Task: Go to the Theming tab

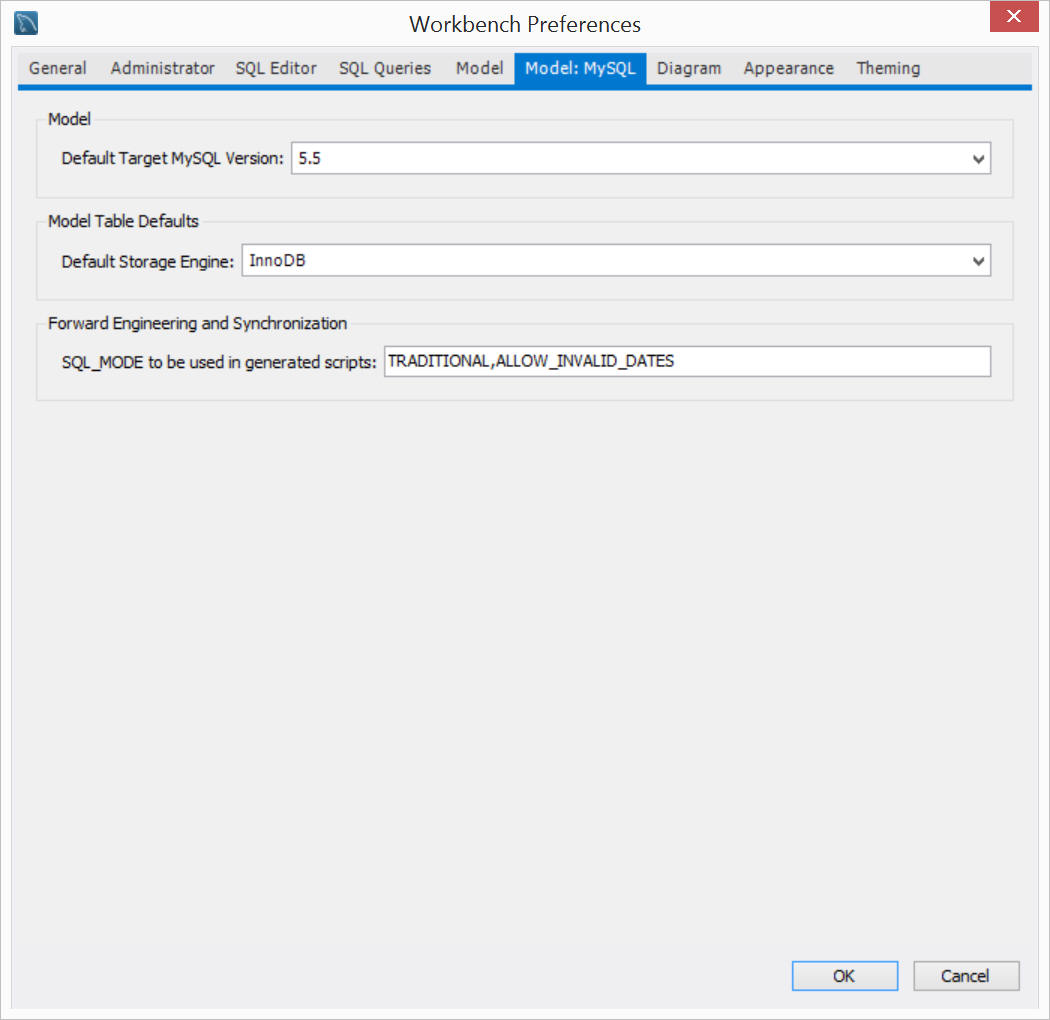Action: pyautogui.click(x=888, y=68)
